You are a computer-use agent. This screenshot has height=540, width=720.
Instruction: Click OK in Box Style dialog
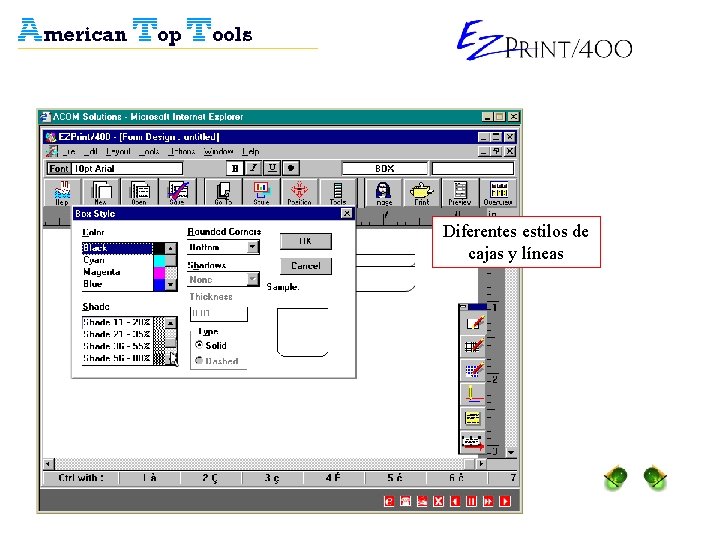[306, 242]
